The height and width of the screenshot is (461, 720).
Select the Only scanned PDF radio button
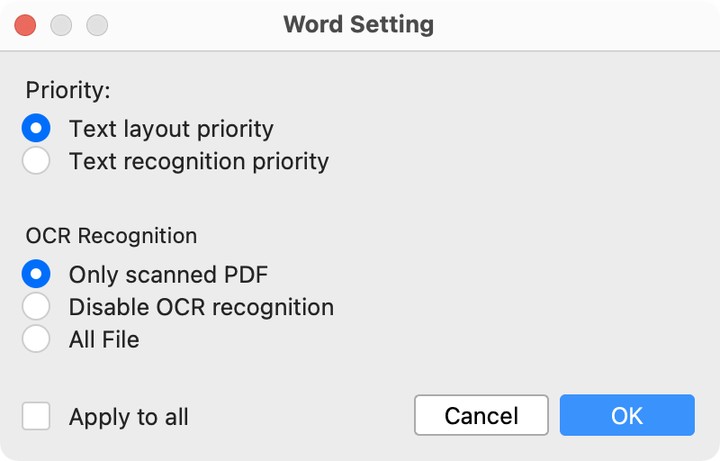coord(36,274)
